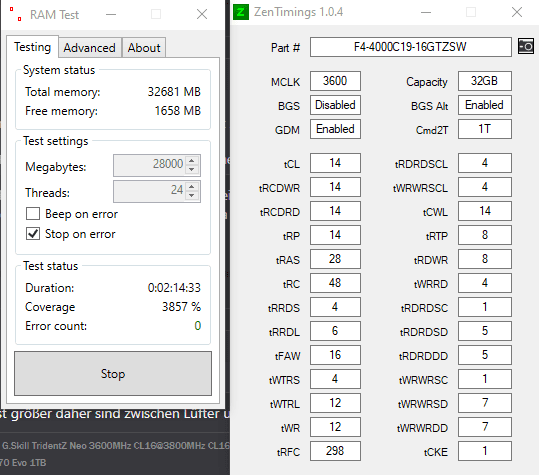The height and width of the screenshot is (475, 539).
Task: Click the tWRWRSCL value box
Action: 484,187
